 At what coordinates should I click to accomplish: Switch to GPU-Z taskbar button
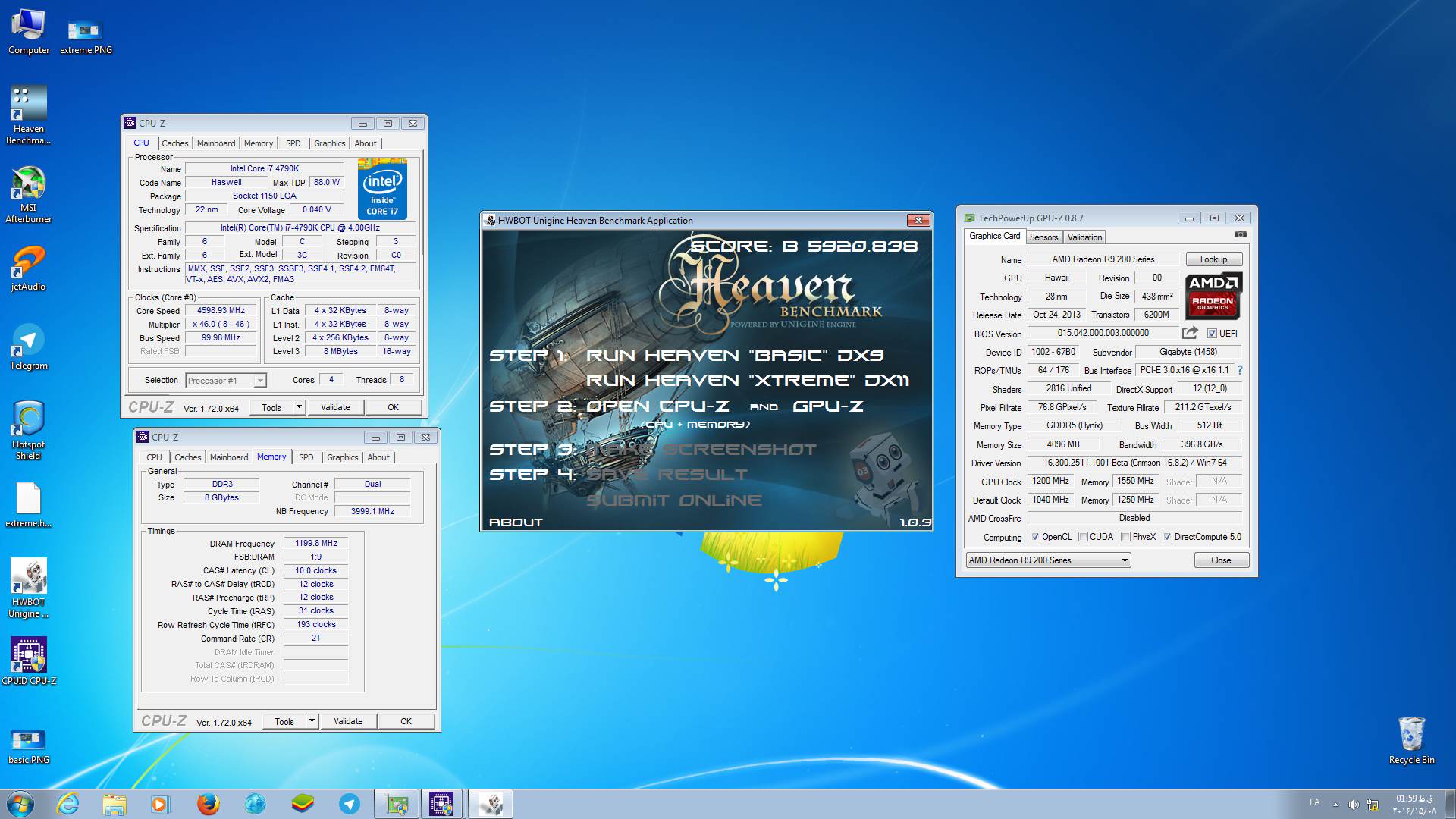click(397, 804)
